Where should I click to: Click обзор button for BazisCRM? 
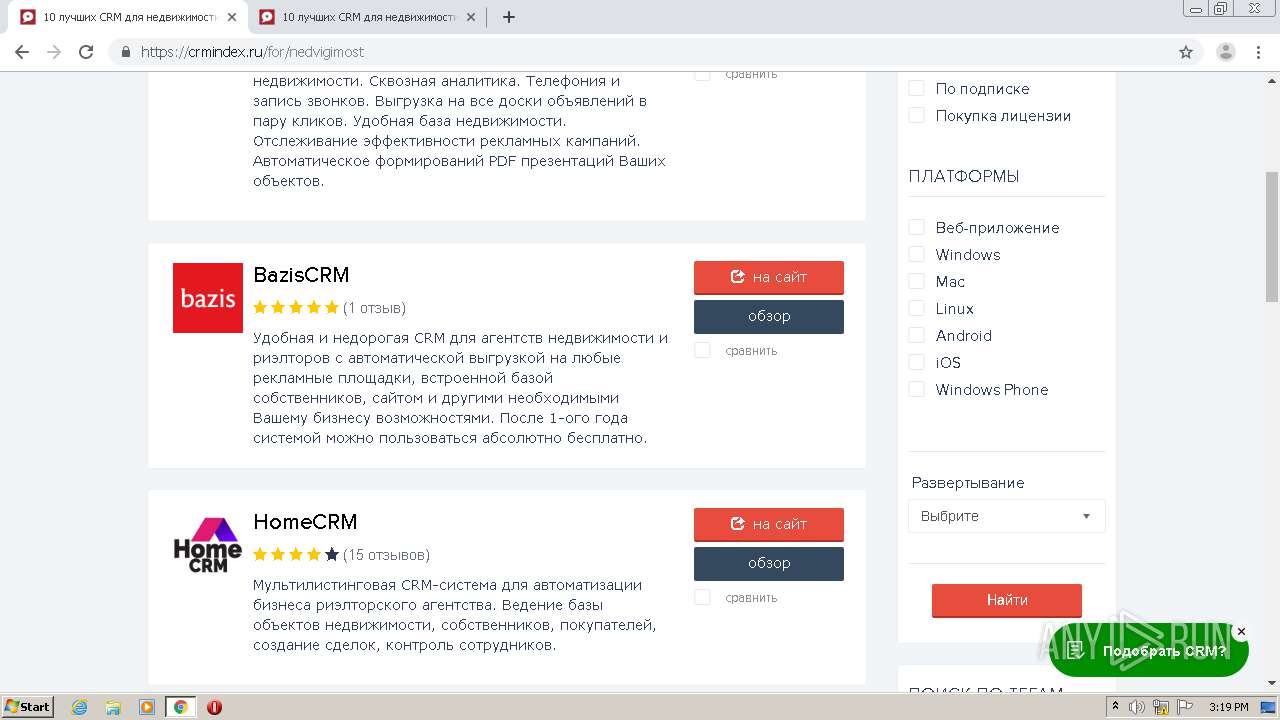(x=769, y=316)
